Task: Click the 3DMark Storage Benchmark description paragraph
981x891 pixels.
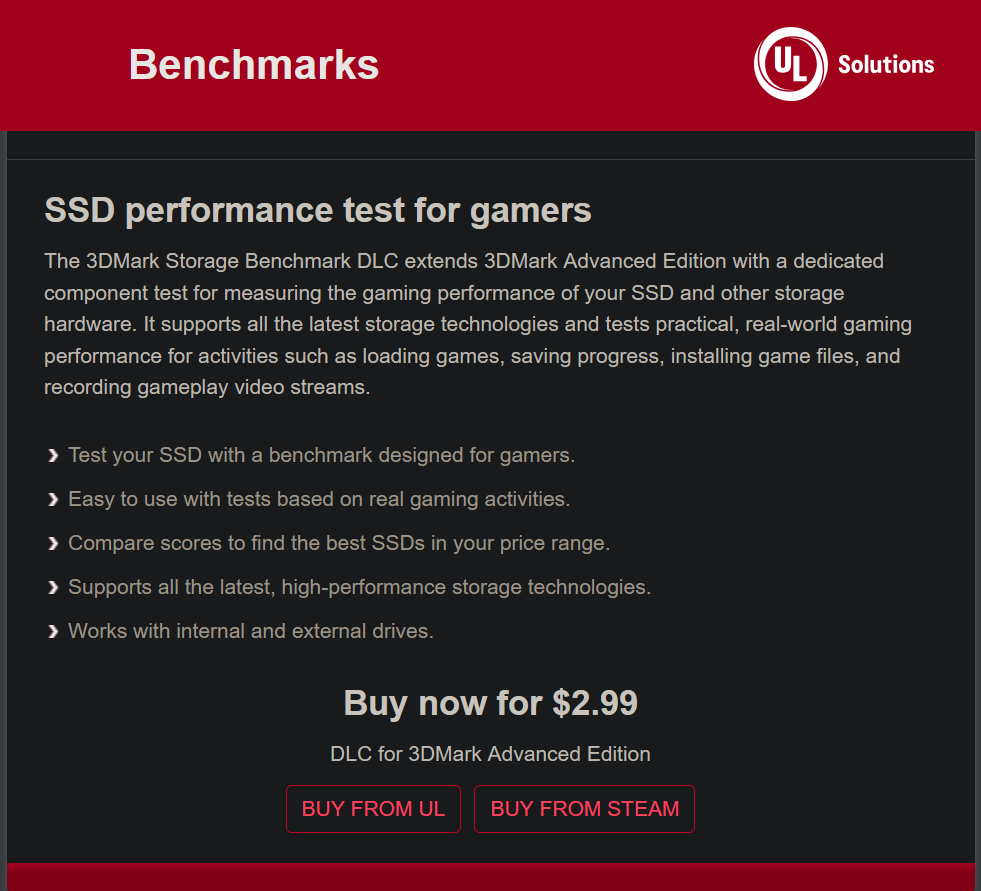Action: coord(478,324)
